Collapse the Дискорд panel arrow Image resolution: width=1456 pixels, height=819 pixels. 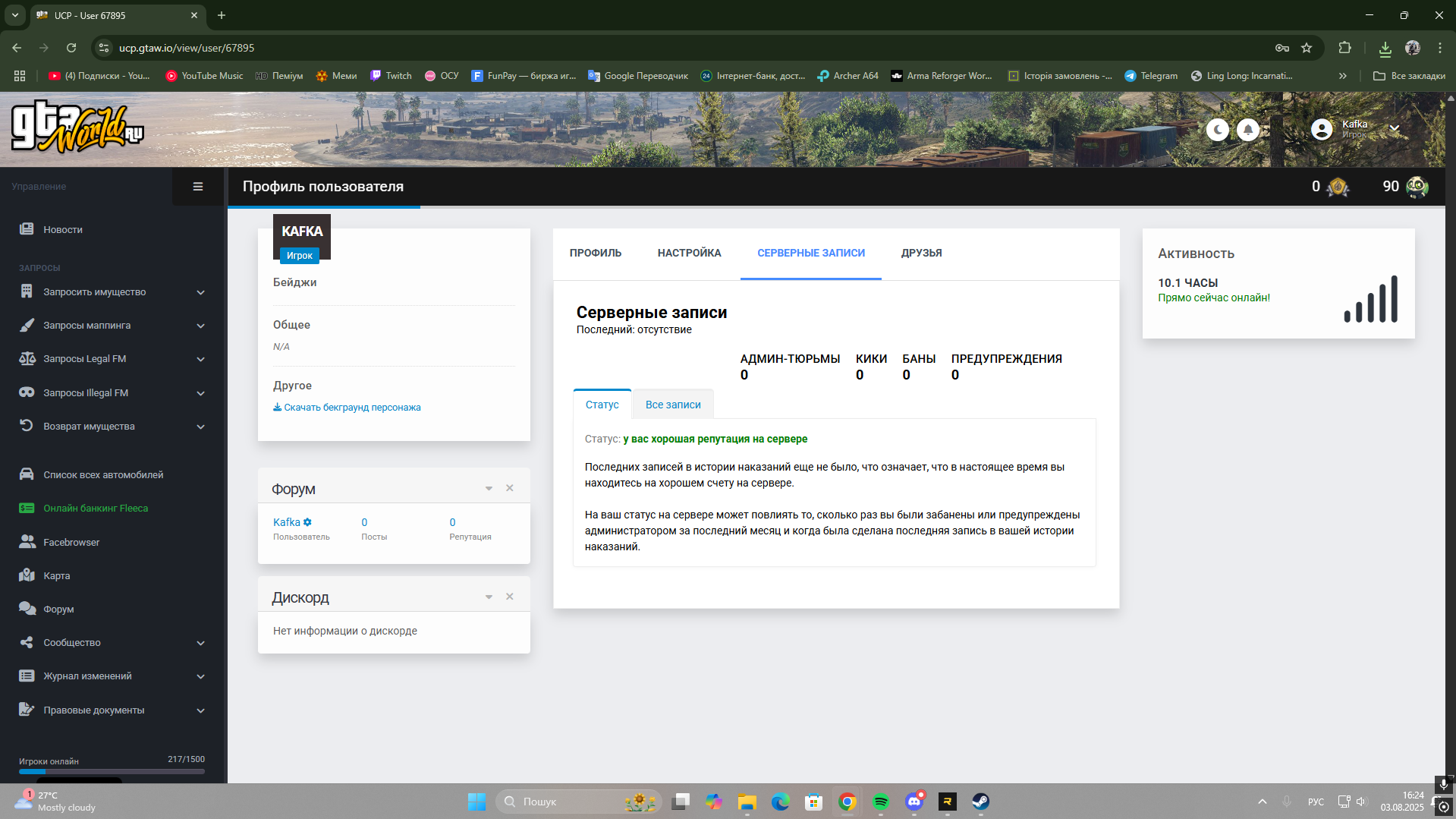tap(489, 597)
